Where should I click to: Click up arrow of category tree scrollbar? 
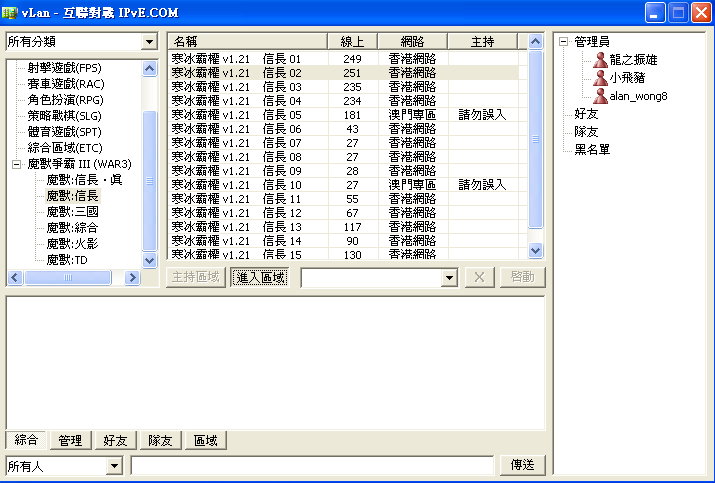150,68
